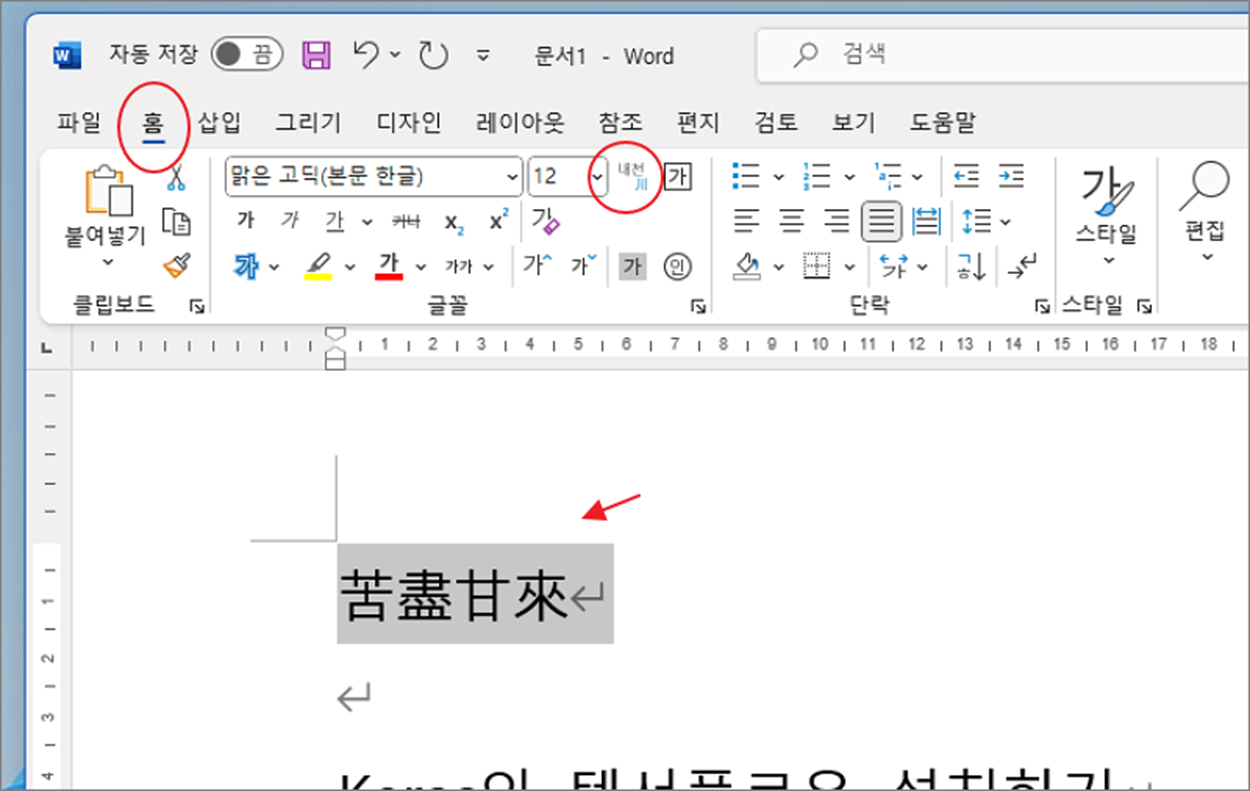Toggle italic formatting

[x=289, y=221]
